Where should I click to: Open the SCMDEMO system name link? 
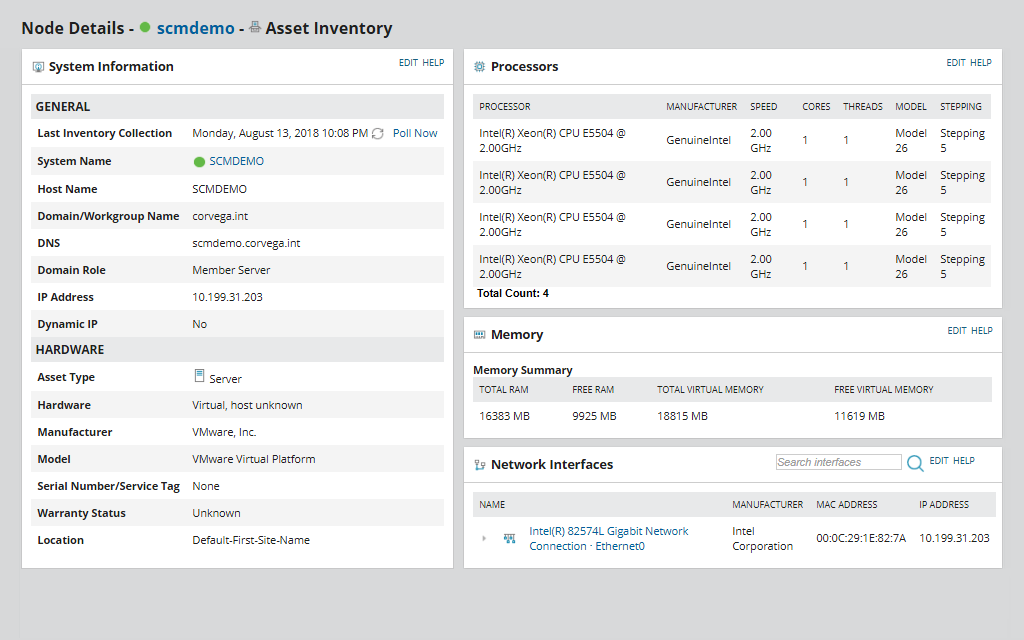pos(236,161)
